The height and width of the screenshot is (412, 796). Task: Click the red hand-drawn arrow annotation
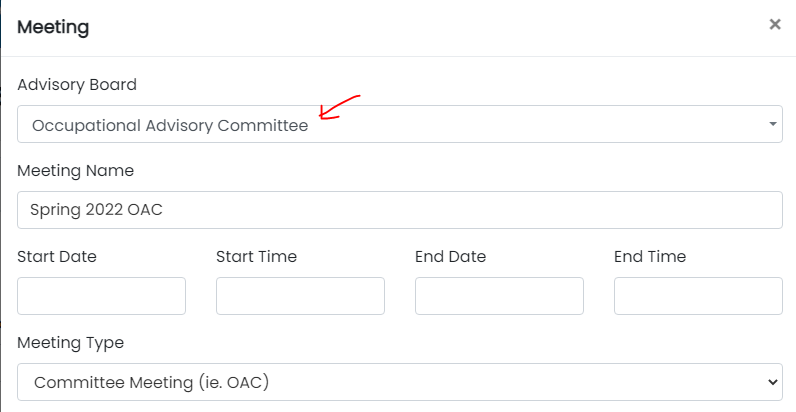pos(336,108)
